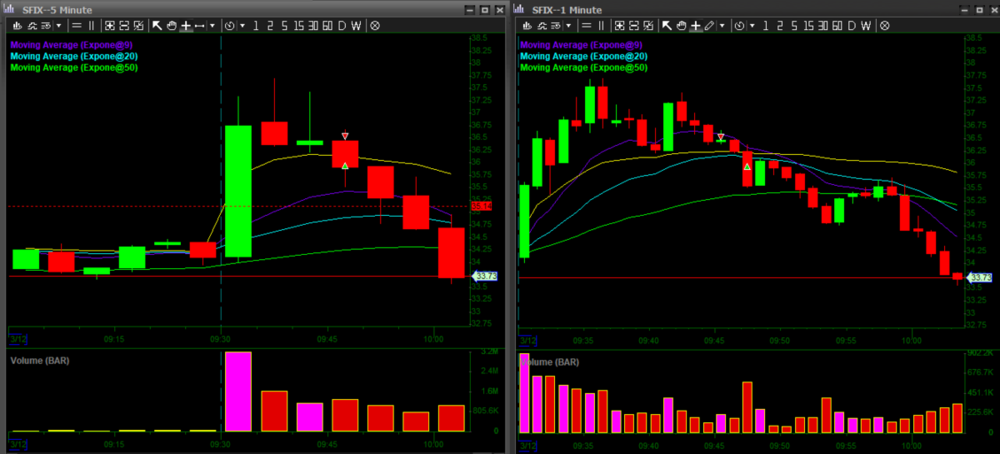Click the vertical lines icon in 1 Minute toolbar
The width and height of the screenshot is (1000, 454).
click(x=601, y=25)
